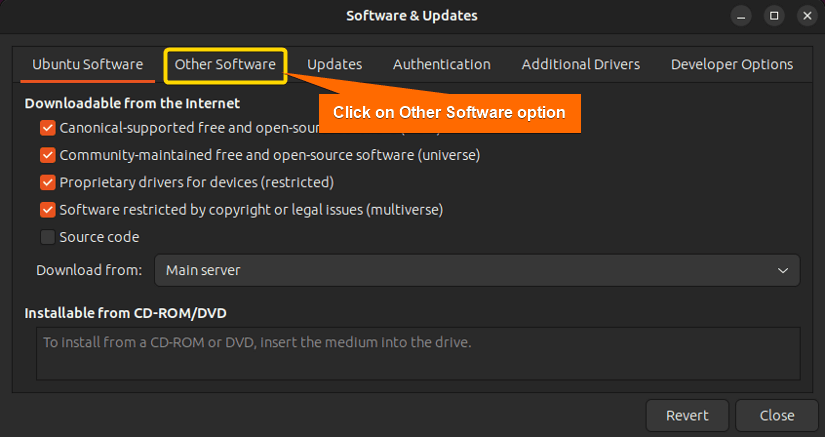This screenshot has height=437, width=825.
Task: Minimize the Software & Updates window
Action: point(741,16)
